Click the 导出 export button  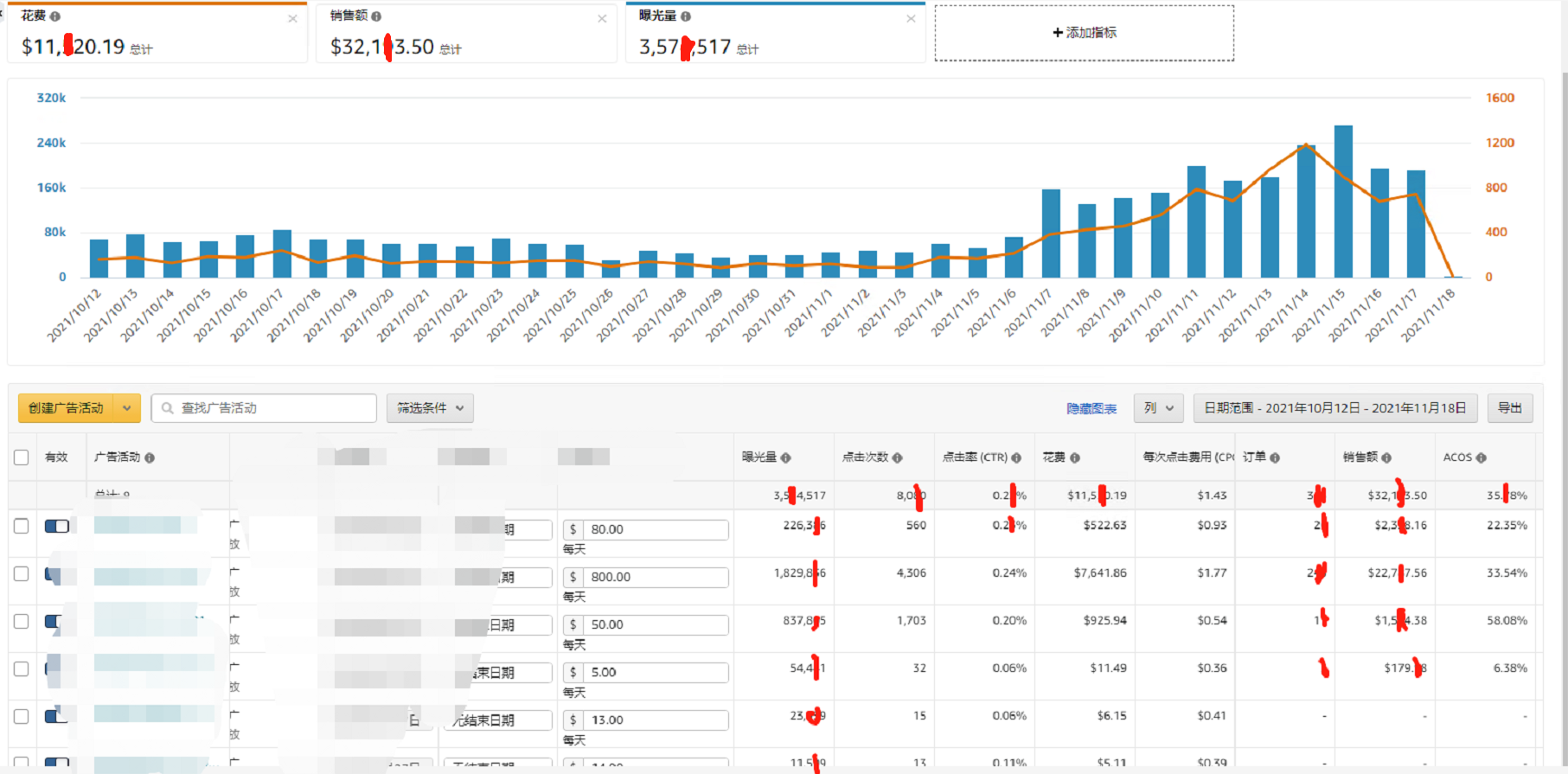pyautogui.click(x=1510, y=408)
